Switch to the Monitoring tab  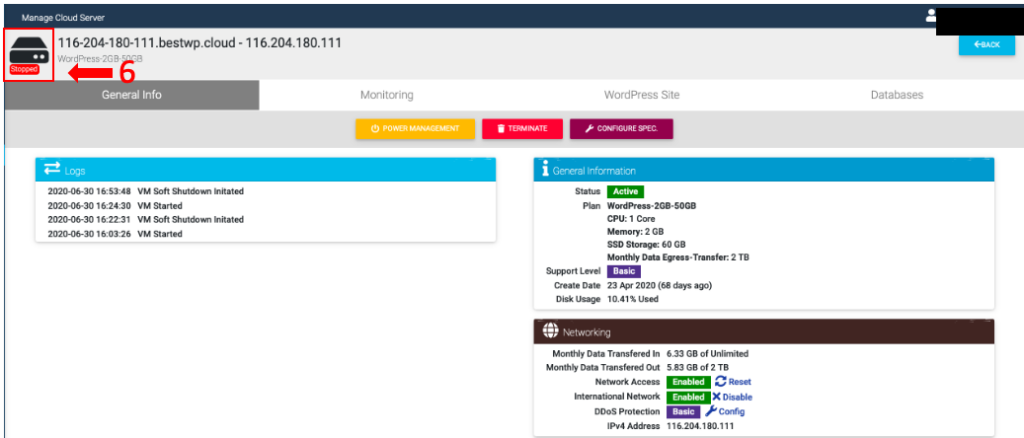(x=387, y=95)
